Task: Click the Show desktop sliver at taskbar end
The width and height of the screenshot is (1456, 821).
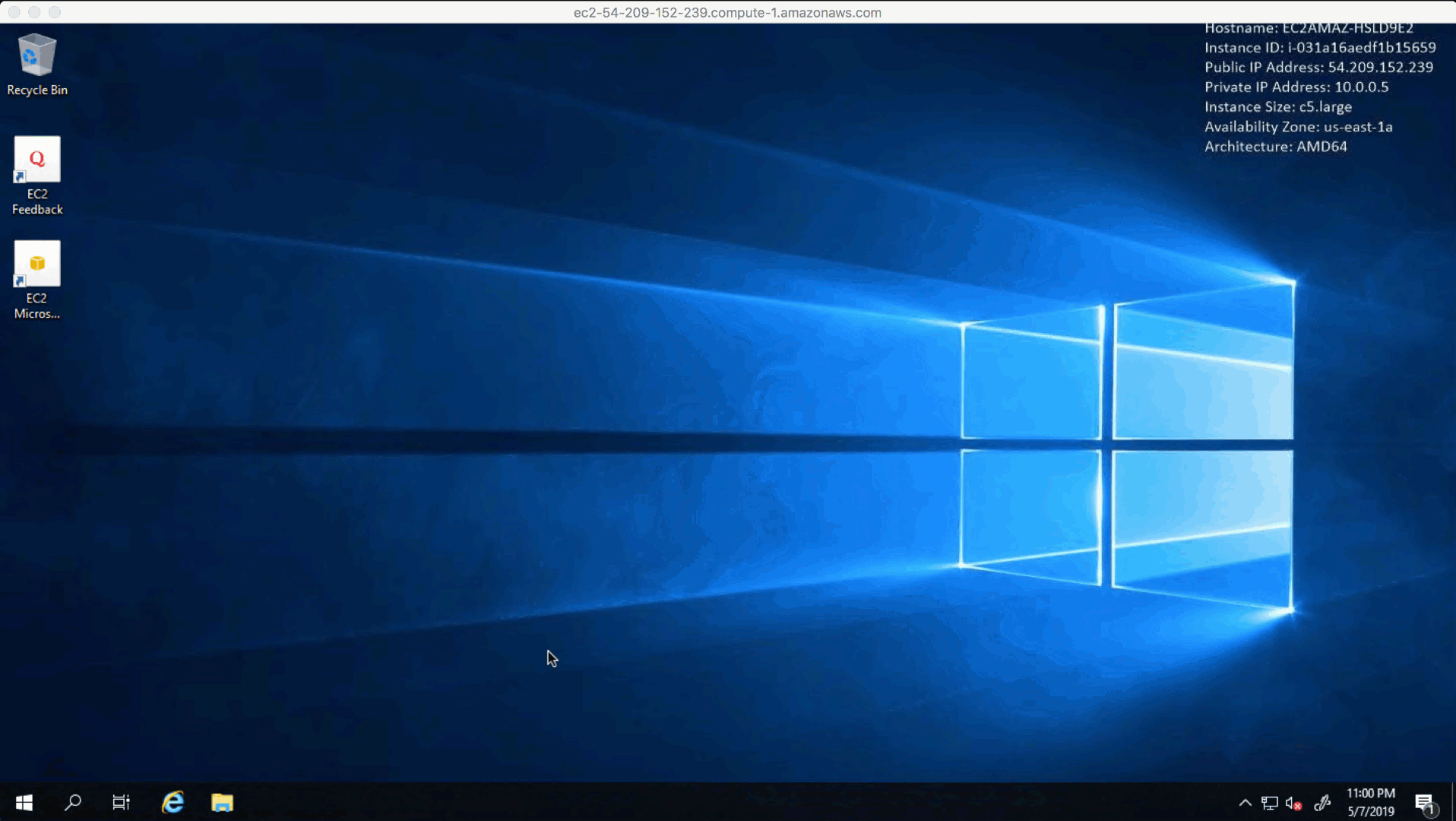Action: [x=1452, y=802]
